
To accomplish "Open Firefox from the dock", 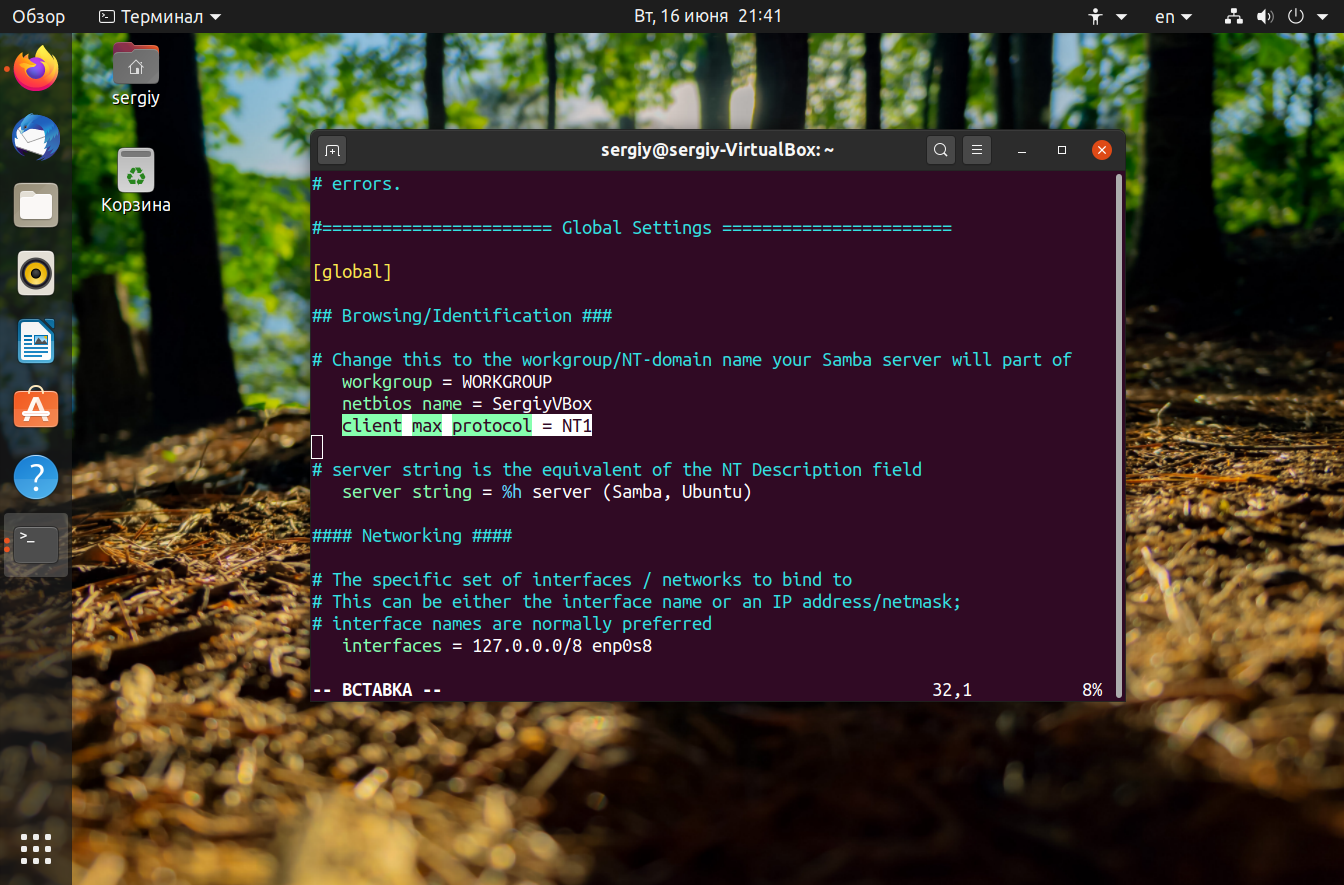I will (36, 69).
